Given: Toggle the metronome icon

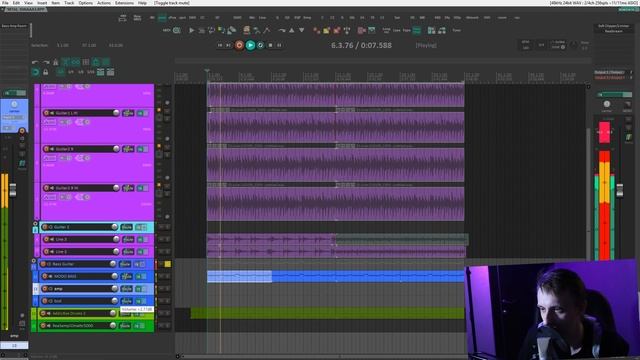Looking at the screenshot, I should click(x=56, y=62).
